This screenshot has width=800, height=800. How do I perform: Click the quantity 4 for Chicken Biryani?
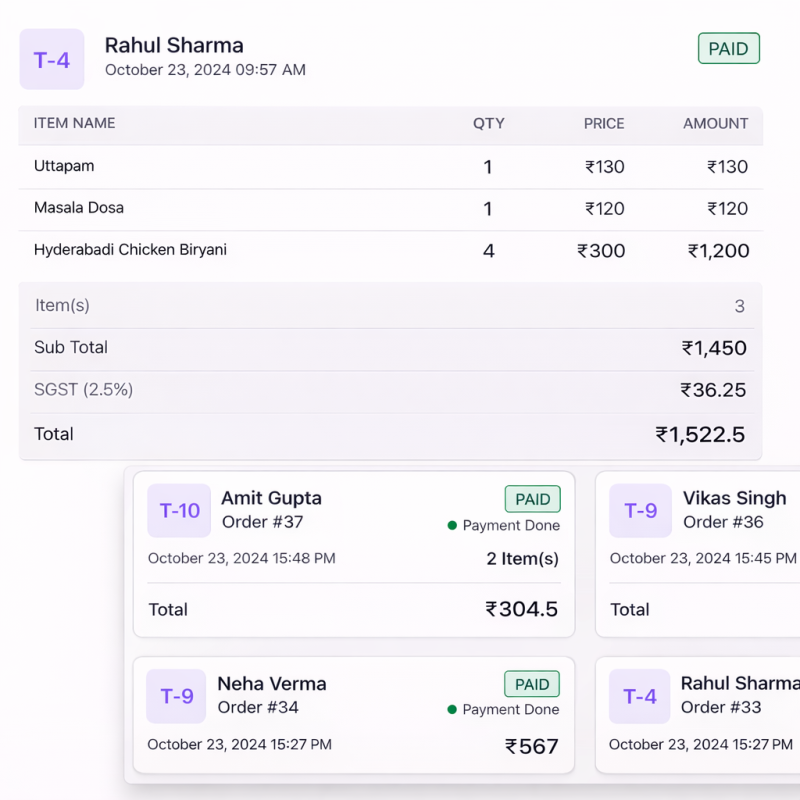[489, 251]
